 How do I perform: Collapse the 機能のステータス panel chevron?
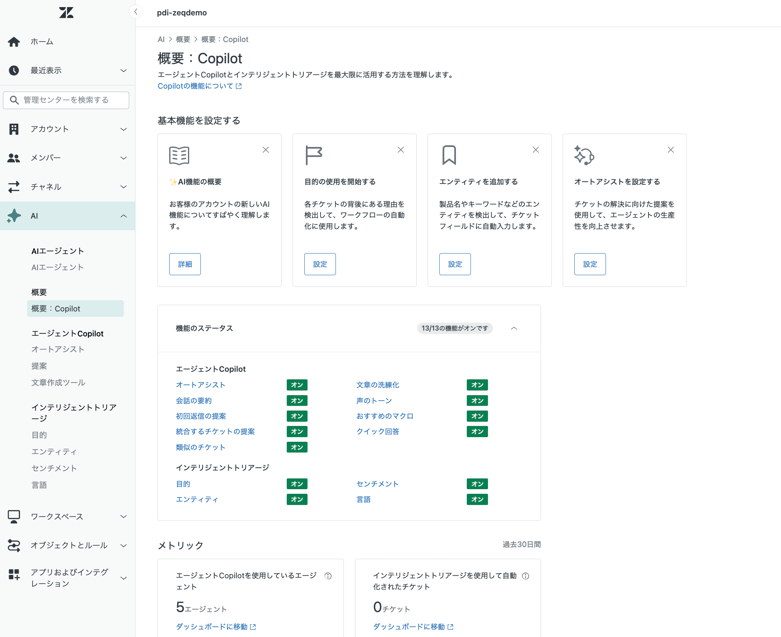point(514,329)
